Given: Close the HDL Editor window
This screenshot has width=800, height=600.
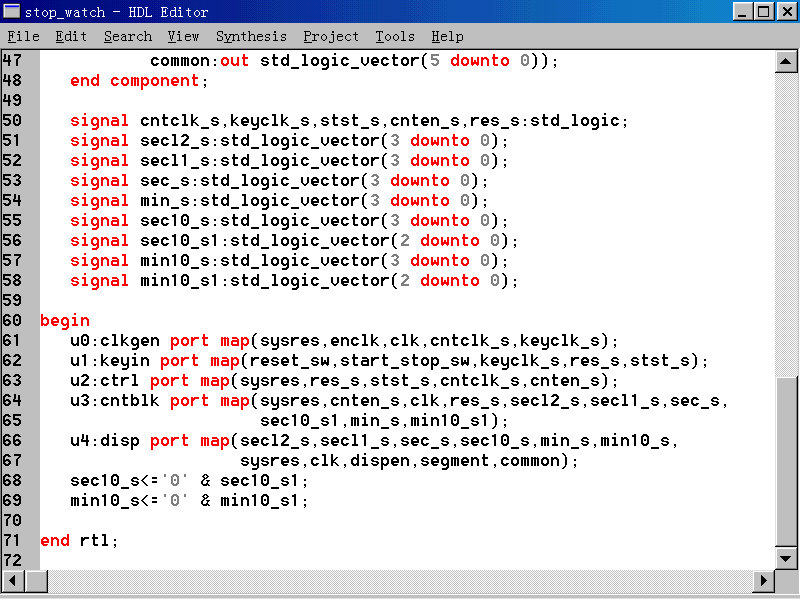Looking at the screenshot, I should [x=786, y=12].
